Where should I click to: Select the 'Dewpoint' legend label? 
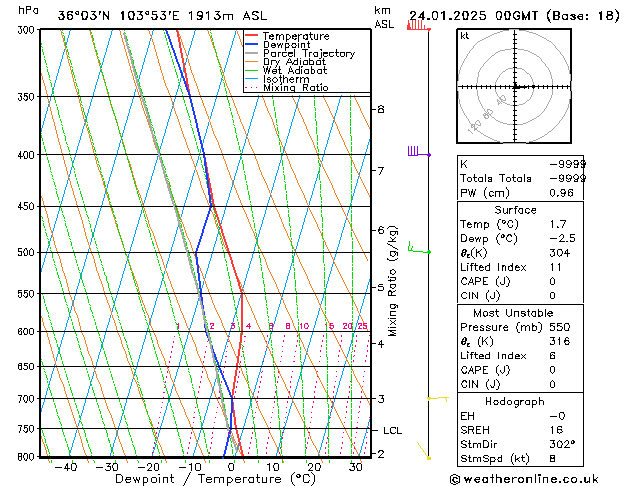tap(286, 45)
